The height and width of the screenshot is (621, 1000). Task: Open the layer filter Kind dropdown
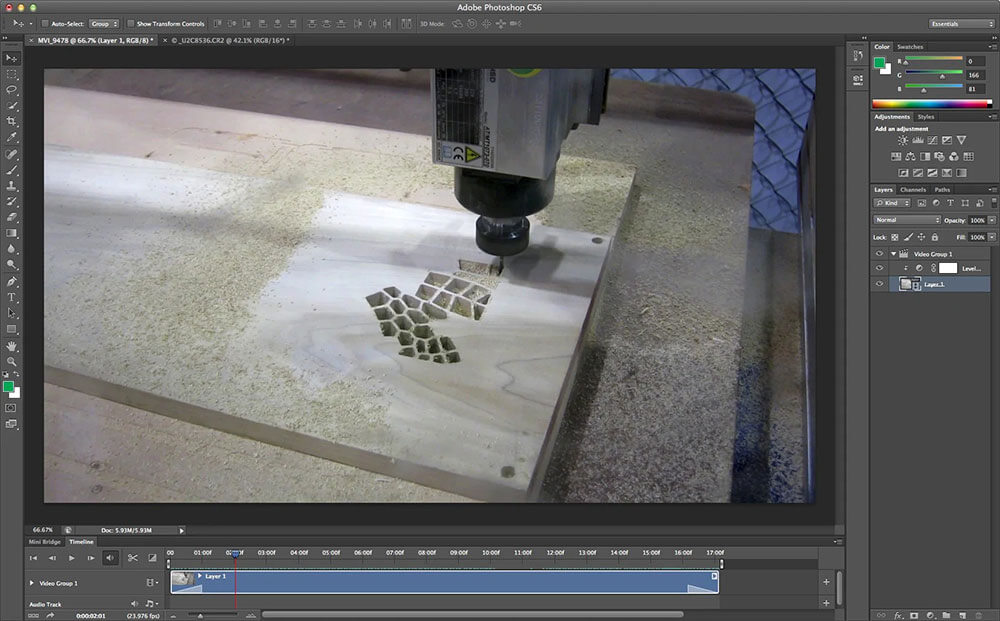[x=892, y=203]
